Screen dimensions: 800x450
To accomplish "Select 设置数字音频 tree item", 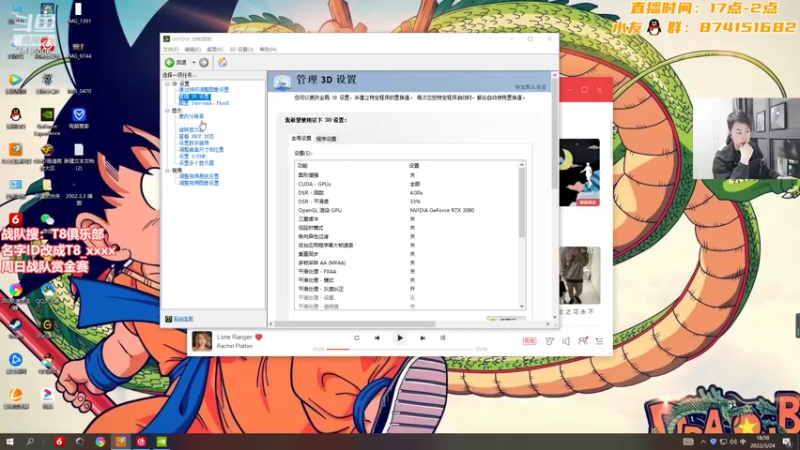I will click(x=194, y=143).
